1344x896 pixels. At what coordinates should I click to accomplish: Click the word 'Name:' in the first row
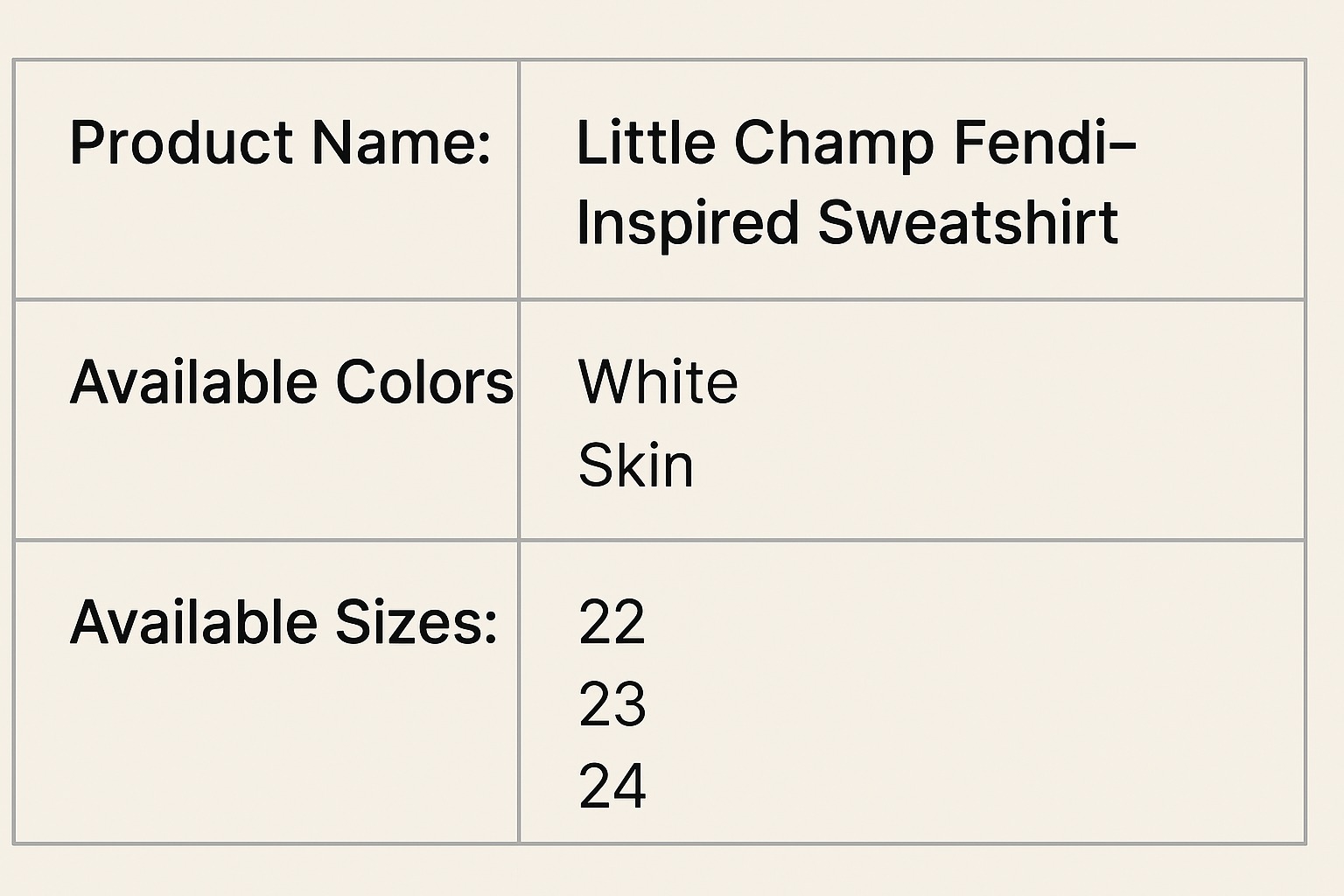(401, 143)
